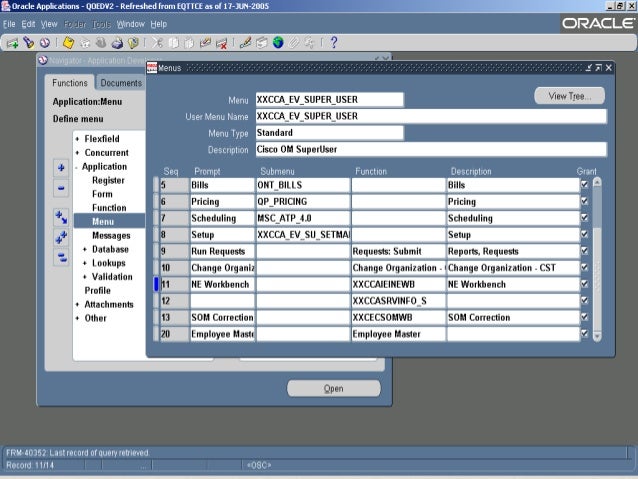This screenshot has width=638, height=479.
Task: Click the Menu Type field Standard
Action: [x=330, y=133]
